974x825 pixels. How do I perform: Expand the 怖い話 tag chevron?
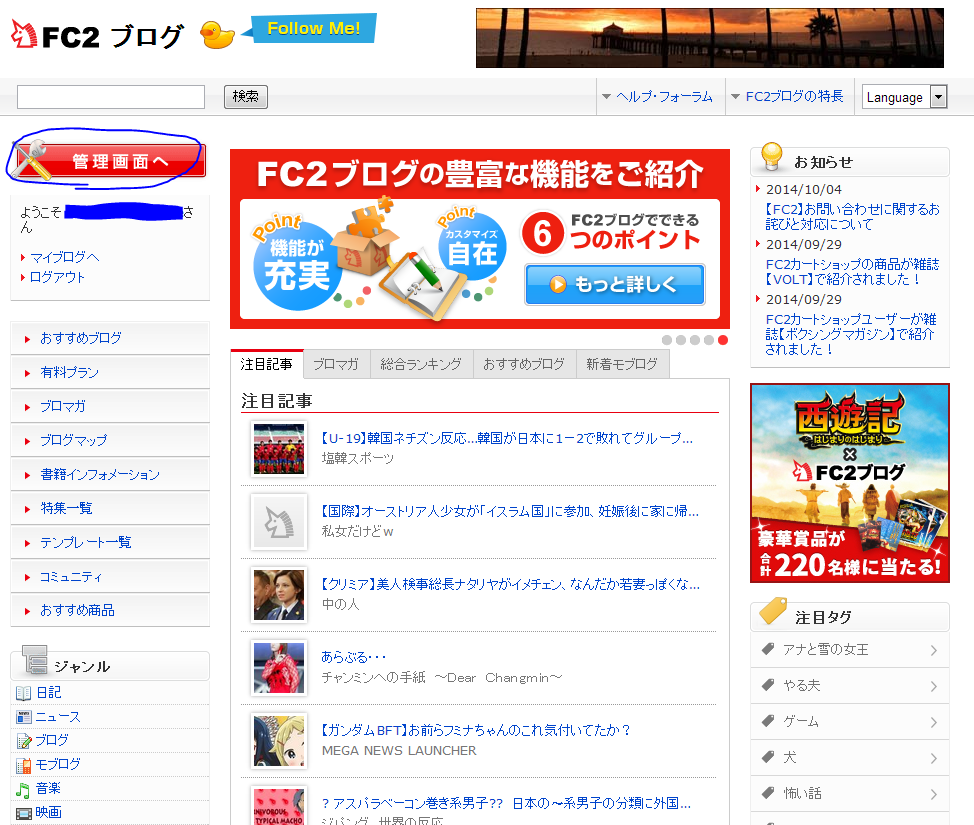[x=934, y=795]
